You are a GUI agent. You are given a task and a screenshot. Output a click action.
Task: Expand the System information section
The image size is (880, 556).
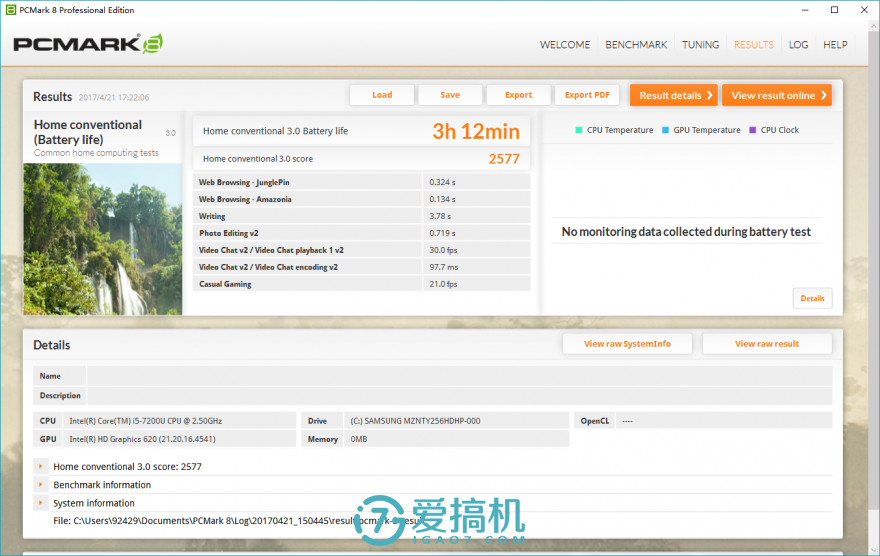tap(40, 503)
